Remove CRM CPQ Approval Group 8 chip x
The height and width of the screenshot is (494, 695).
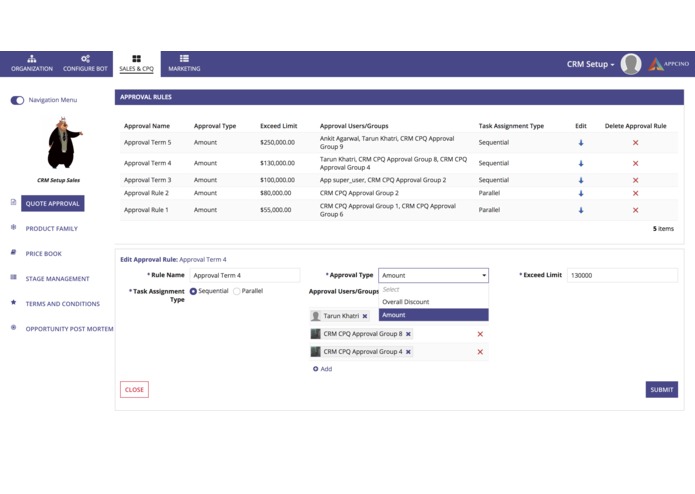click(408, 334)
